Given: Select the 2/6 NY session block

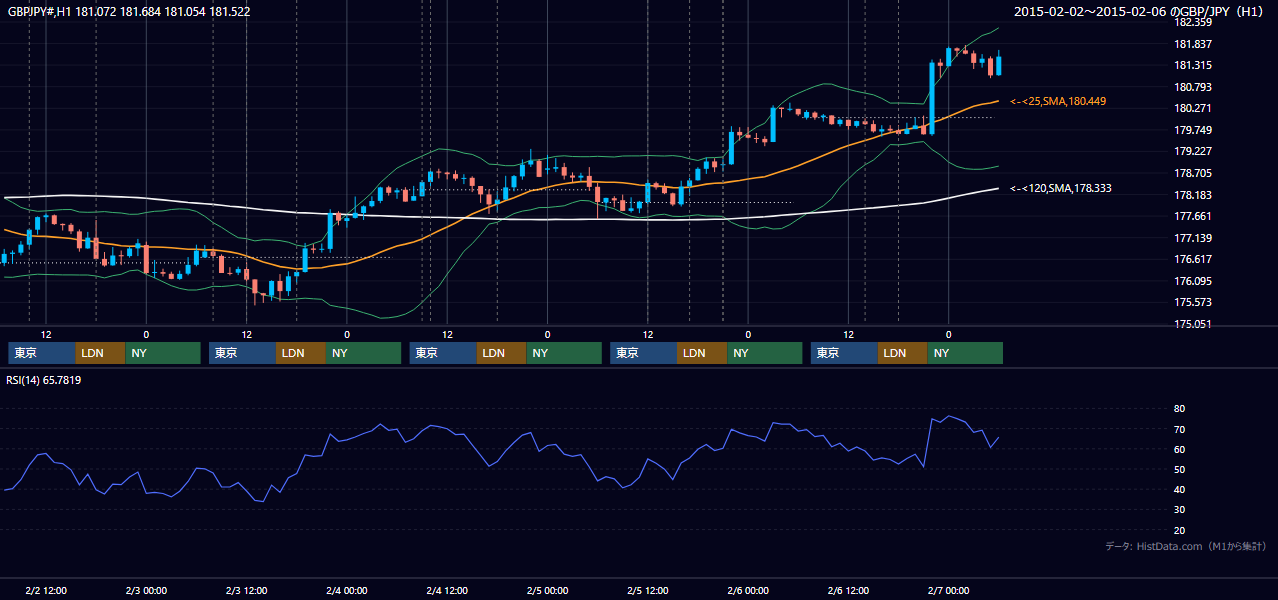Looking at the screenshot, I should pyautogui.click(x=965, y=353).
